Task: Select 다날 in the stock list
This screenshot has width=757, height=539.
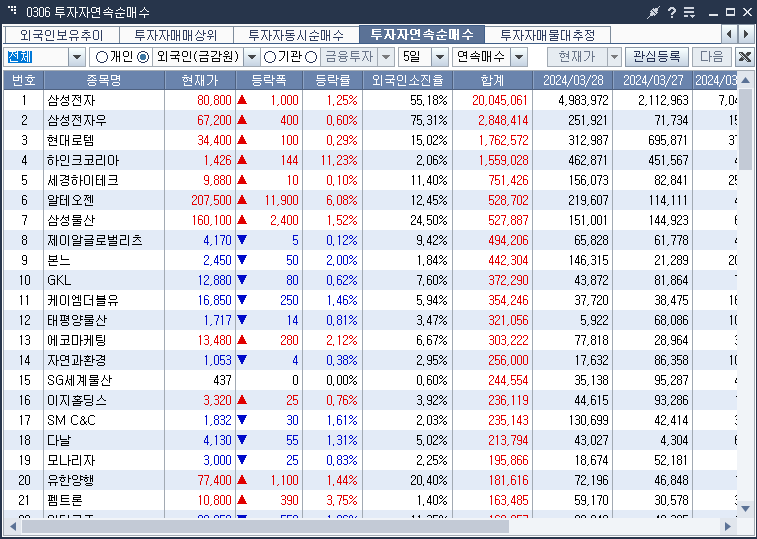Action: (59, 441)
